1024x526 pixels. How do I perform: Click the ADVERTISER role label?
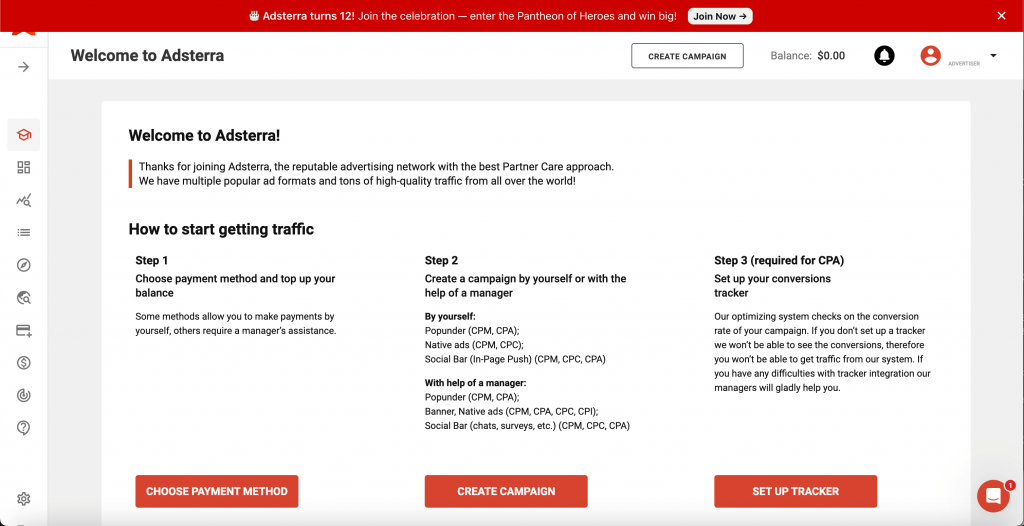click(964, 63)
